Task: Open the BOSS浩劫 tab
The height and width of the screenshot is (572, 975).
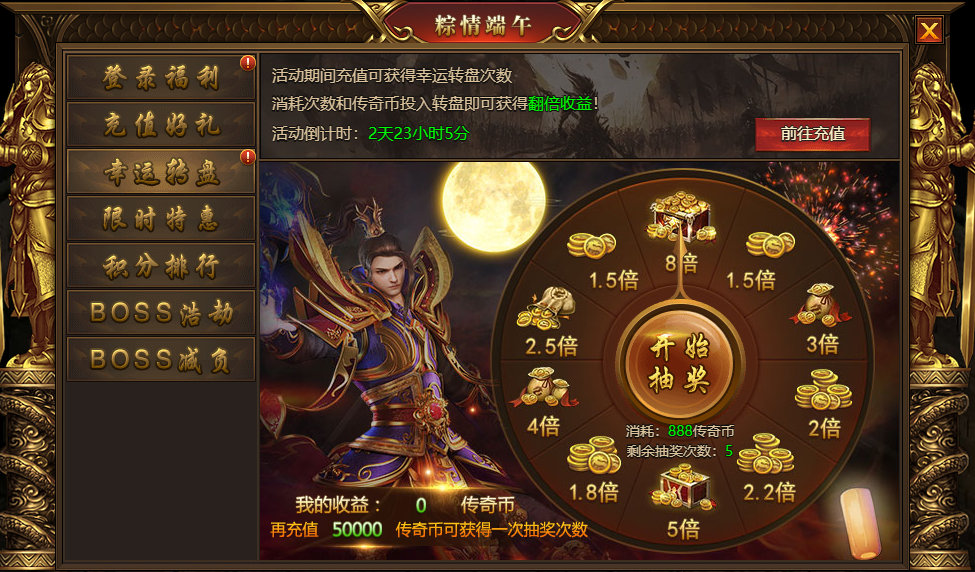Action: click(161, 313)
